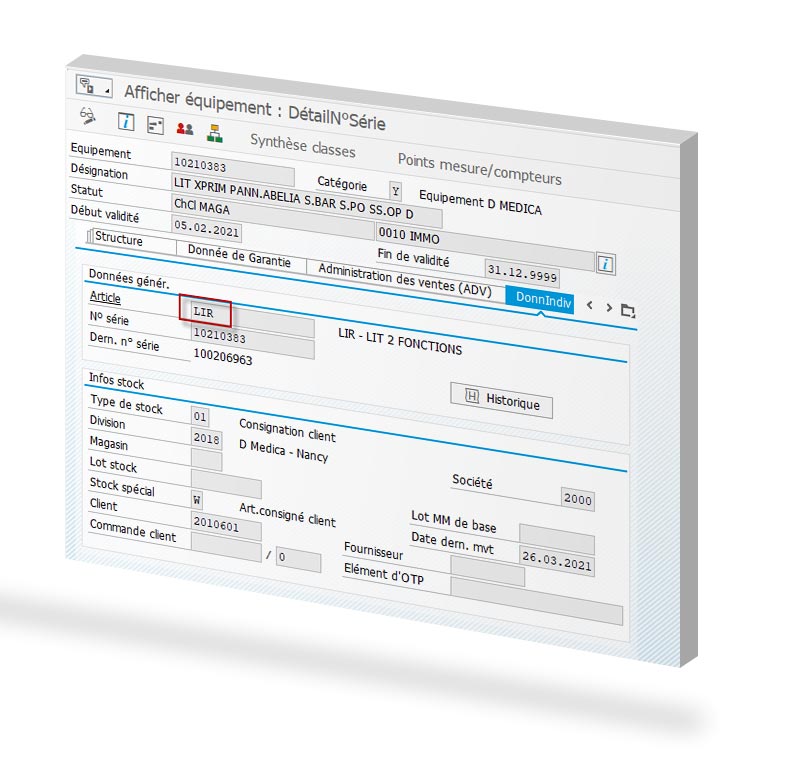Click the empty Lot MM de base field

pos(557,541)
